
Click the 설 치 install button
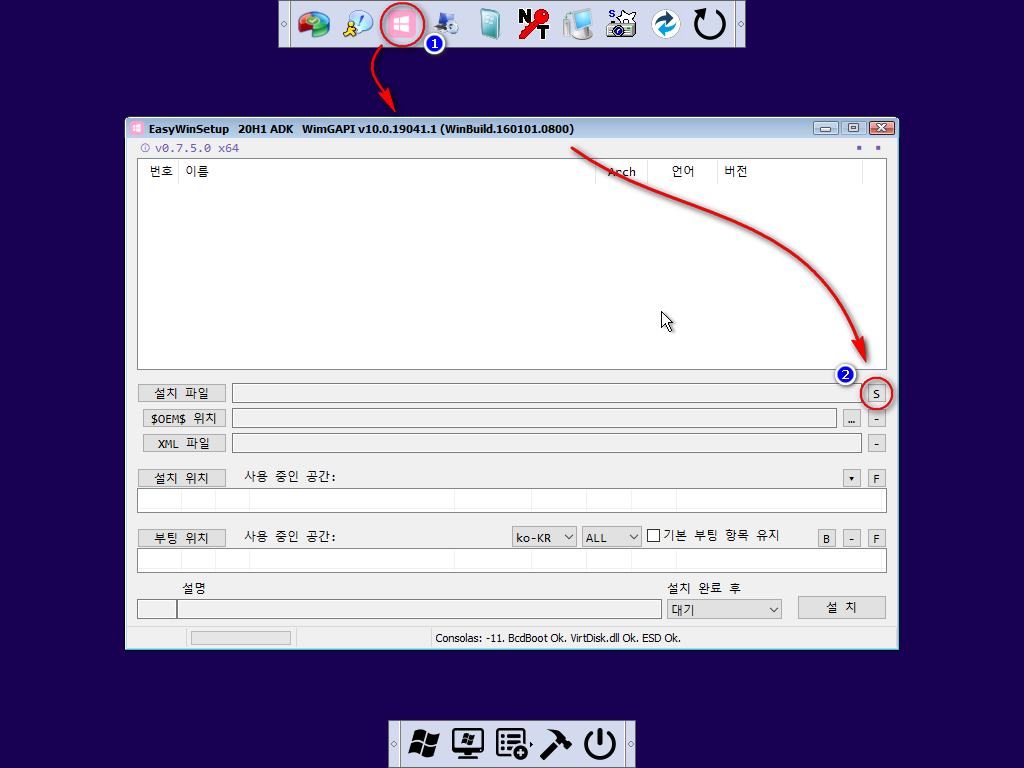[842, 607]
